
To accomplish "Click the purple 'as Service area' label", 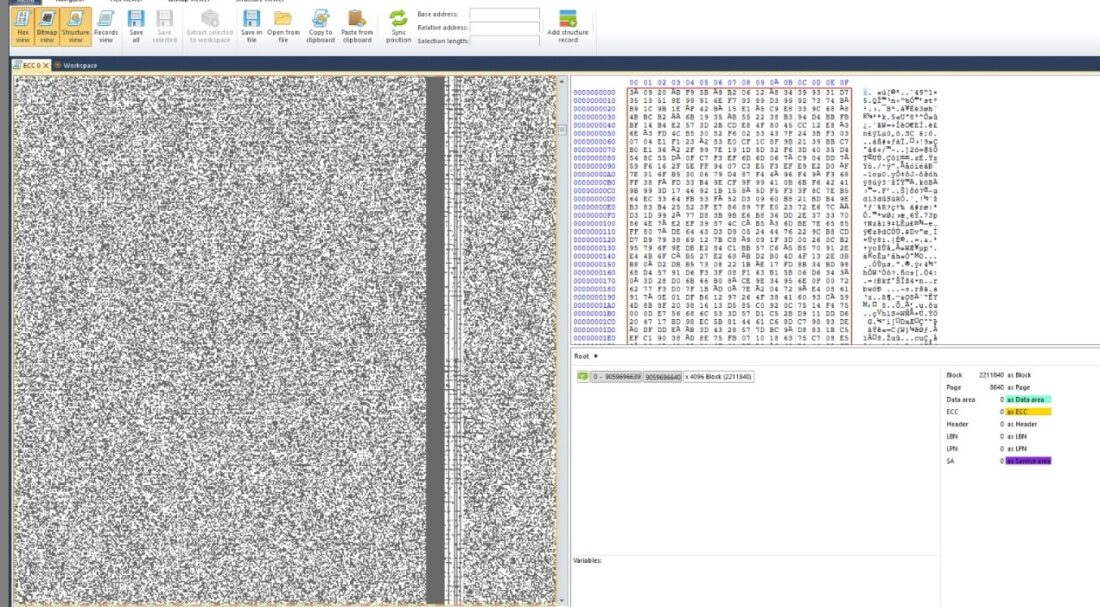I will pyautogui.click(x=1028, y=460).
